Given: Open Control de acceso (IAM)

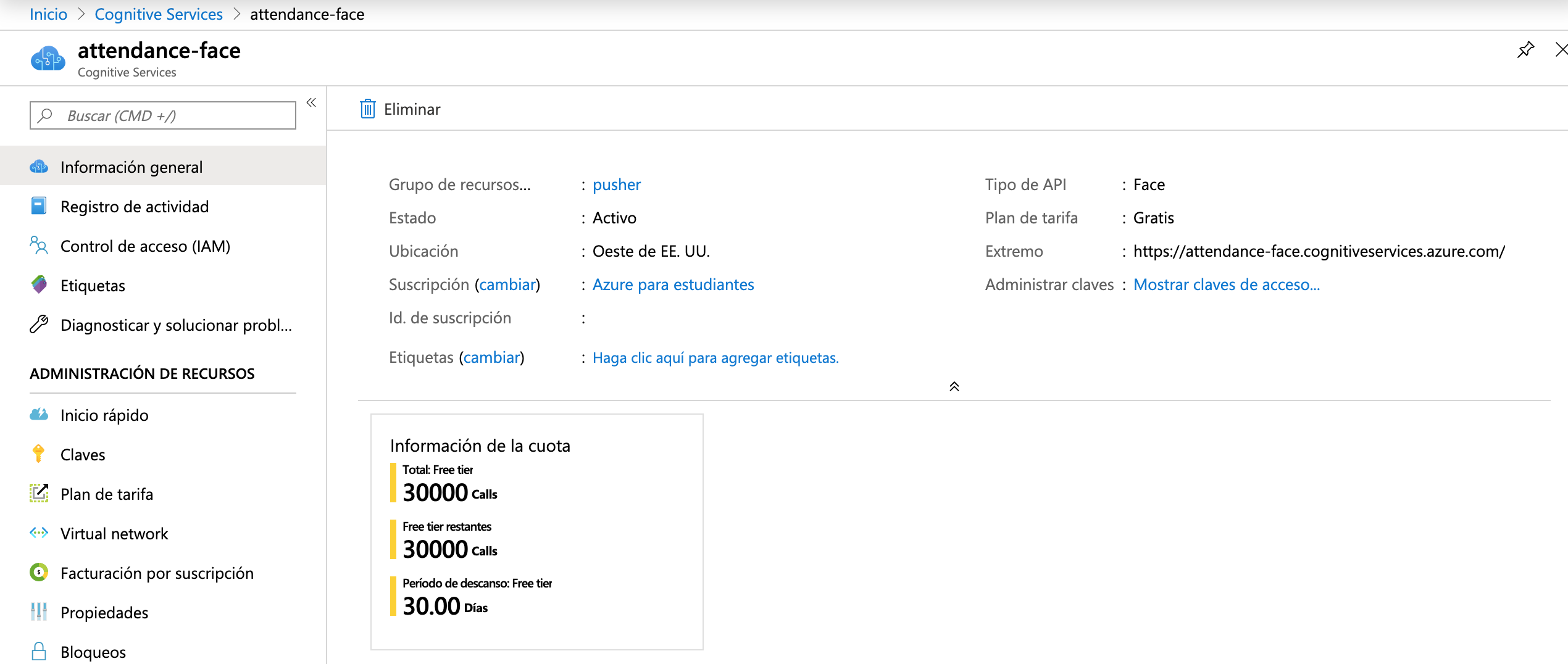Looking at the screenshot, I should coord(163,246).
